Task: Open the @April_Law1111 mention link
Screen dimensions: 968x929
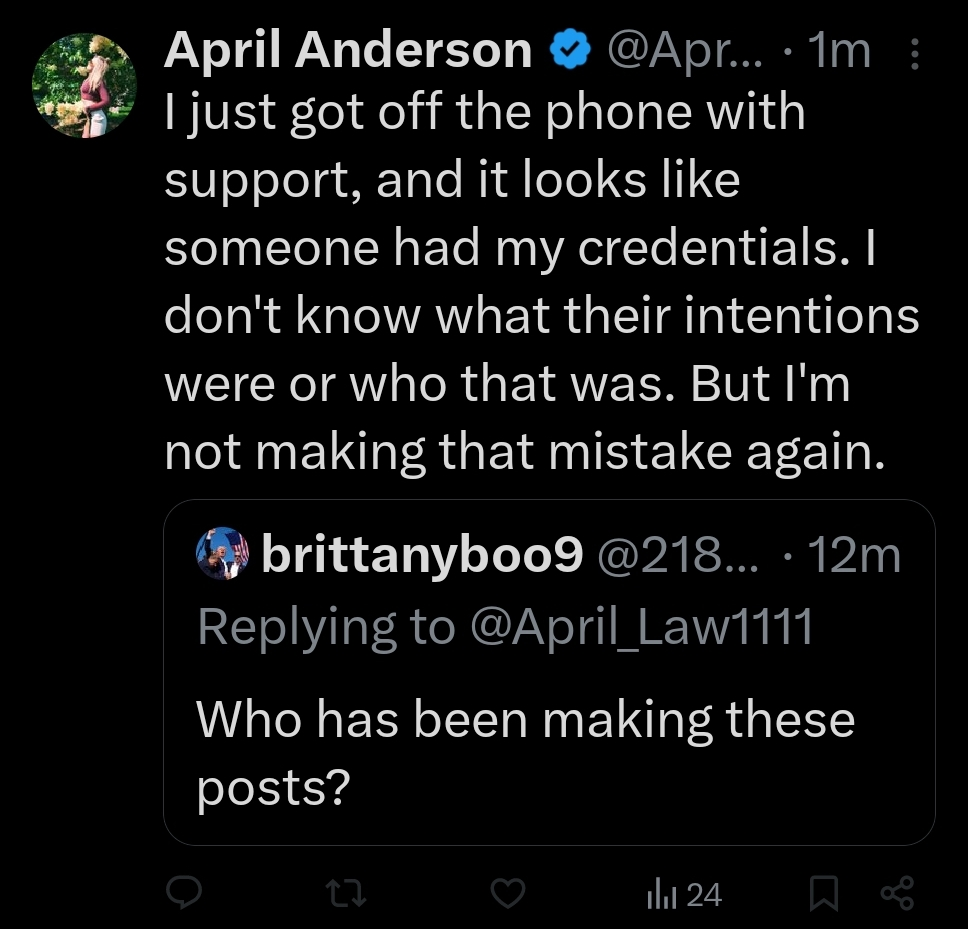Action: (x=640, y=627)
